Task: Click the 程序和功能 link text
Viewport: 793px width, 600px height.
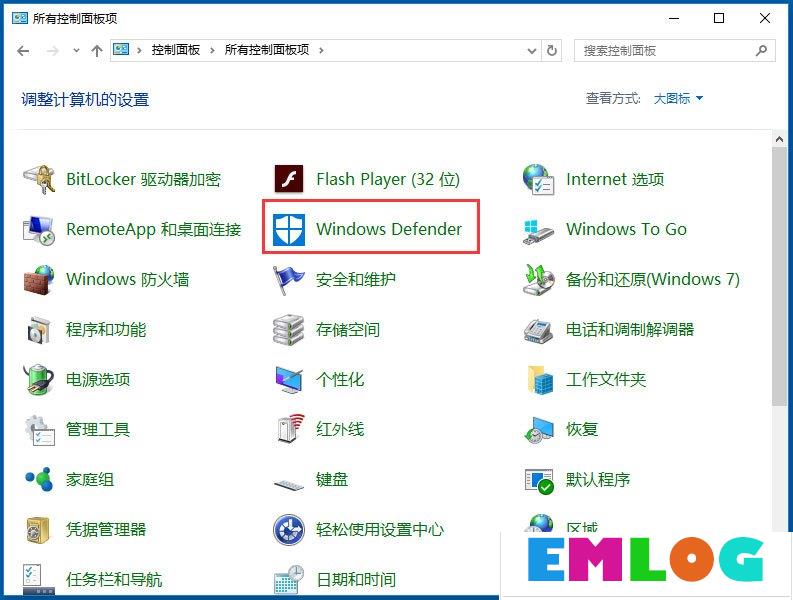Action: (106, 330)
